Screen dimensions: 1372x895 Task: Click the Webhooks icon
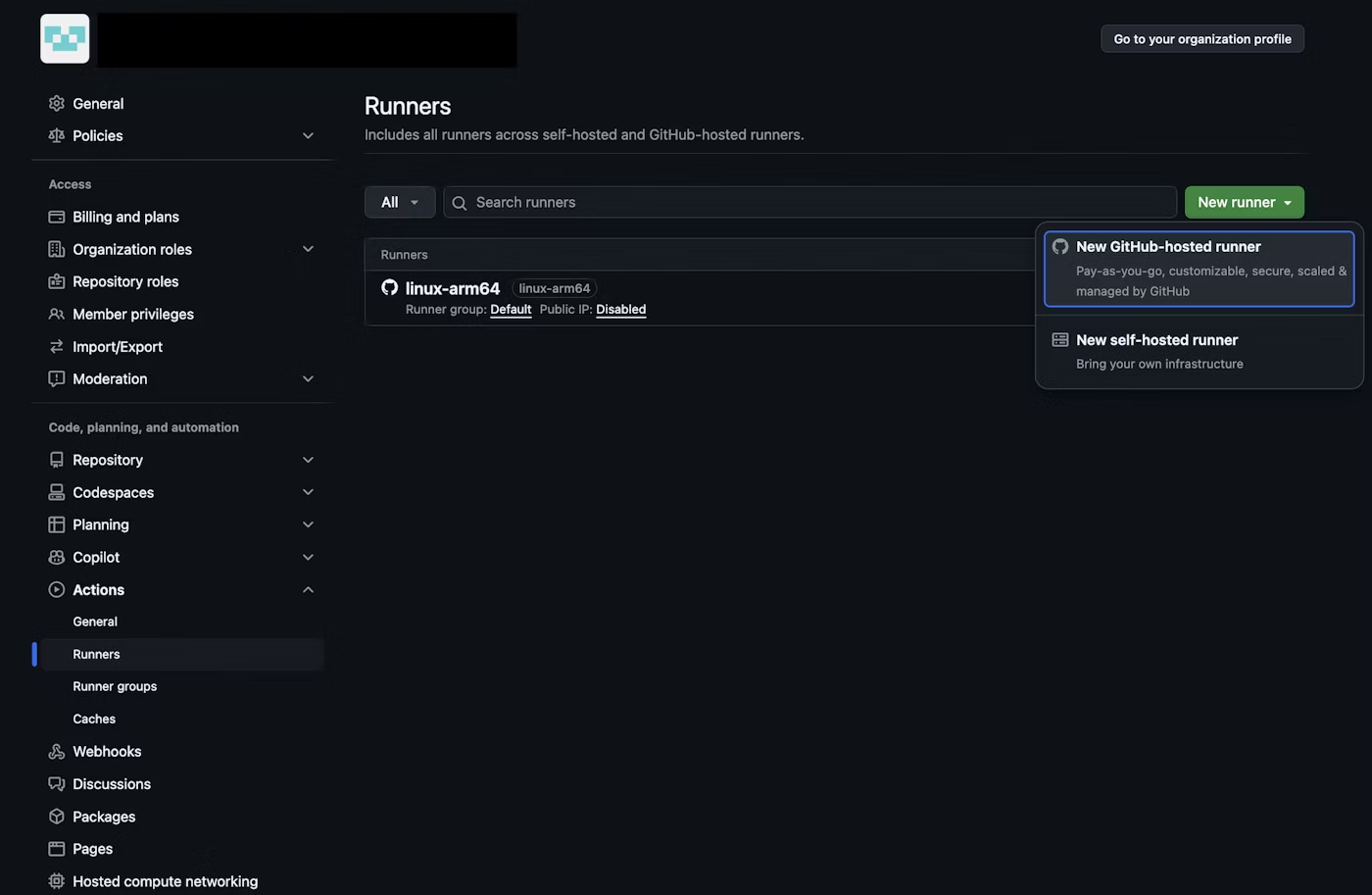pyautogui.click(x=57, y=751)
